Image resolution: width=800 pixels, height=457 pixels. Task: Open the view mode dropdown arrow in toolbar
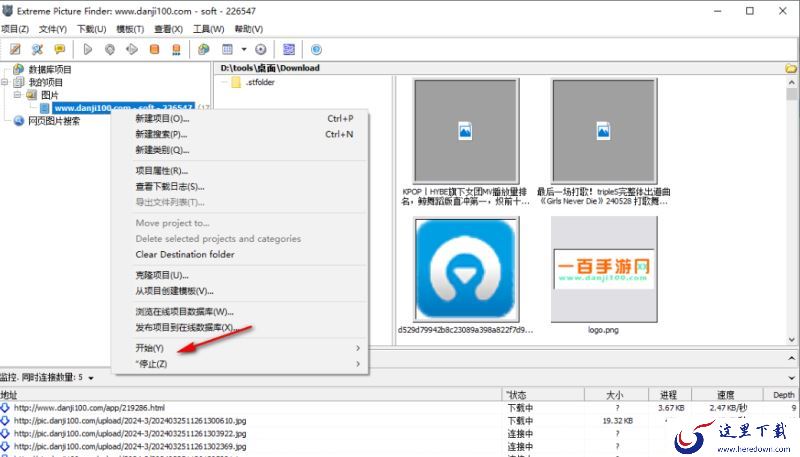244,49
